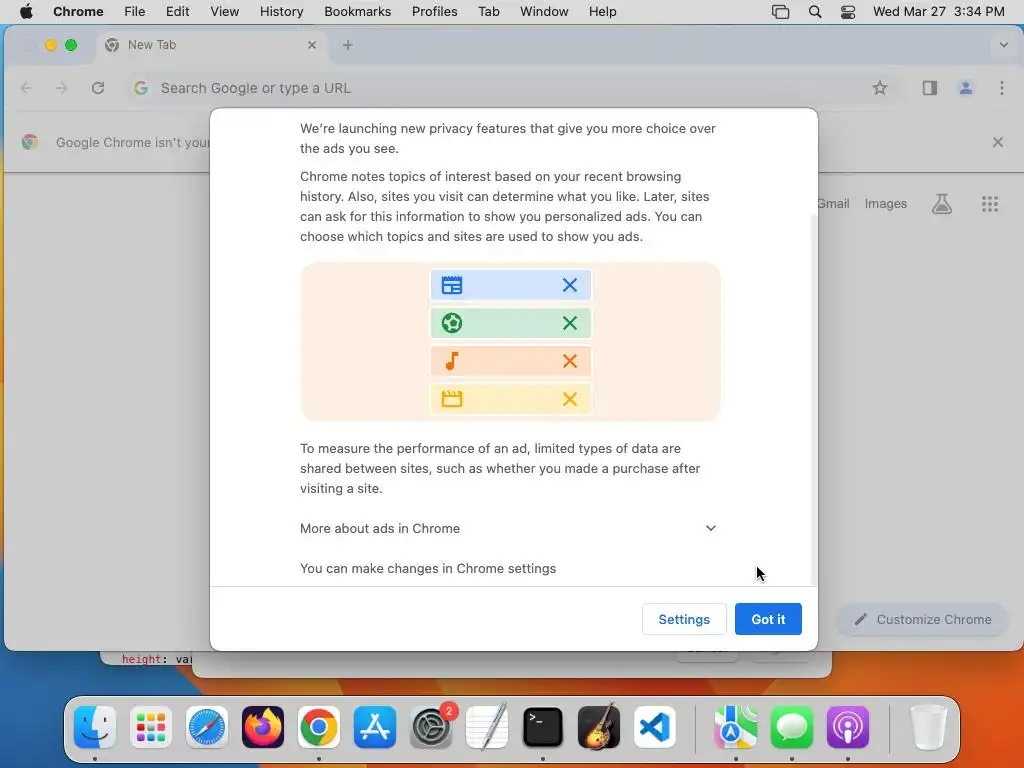This screenshot has height=768, width=1024.
Task: Open Visual Studio Code from the Dock
Action: 654,727
